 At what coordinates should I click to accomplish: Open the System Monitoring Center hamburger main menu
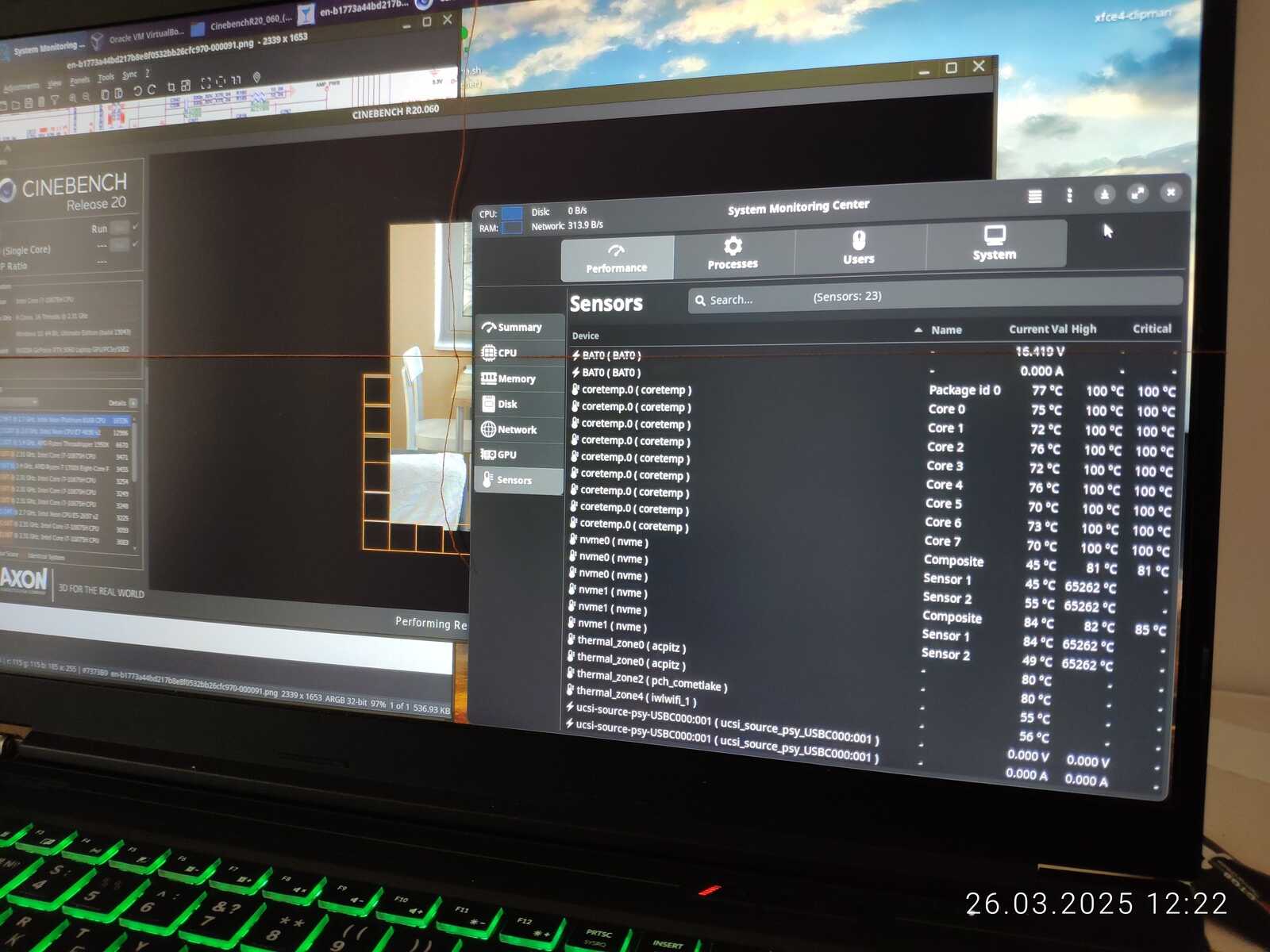1034,196
